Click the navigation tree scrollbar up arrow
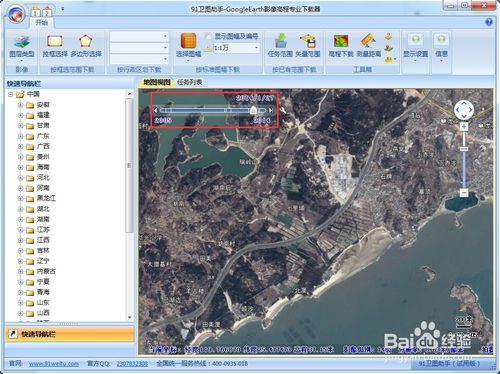500x374 pixels. pyautogui.click(x=130, y=94)
